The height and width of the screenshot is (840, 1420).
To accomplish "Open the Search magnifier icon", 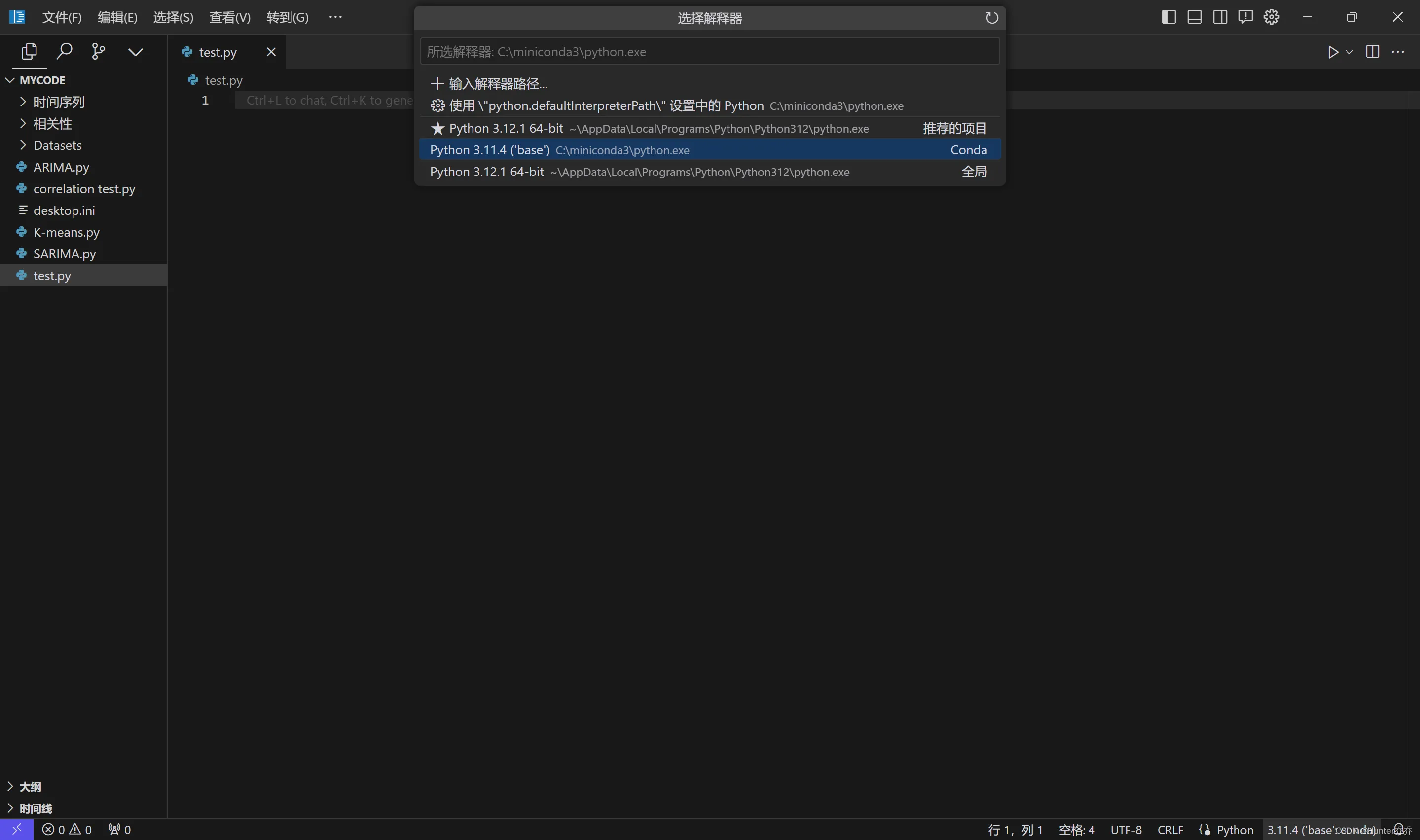I will pyautogui.click(x=65, y=51).
